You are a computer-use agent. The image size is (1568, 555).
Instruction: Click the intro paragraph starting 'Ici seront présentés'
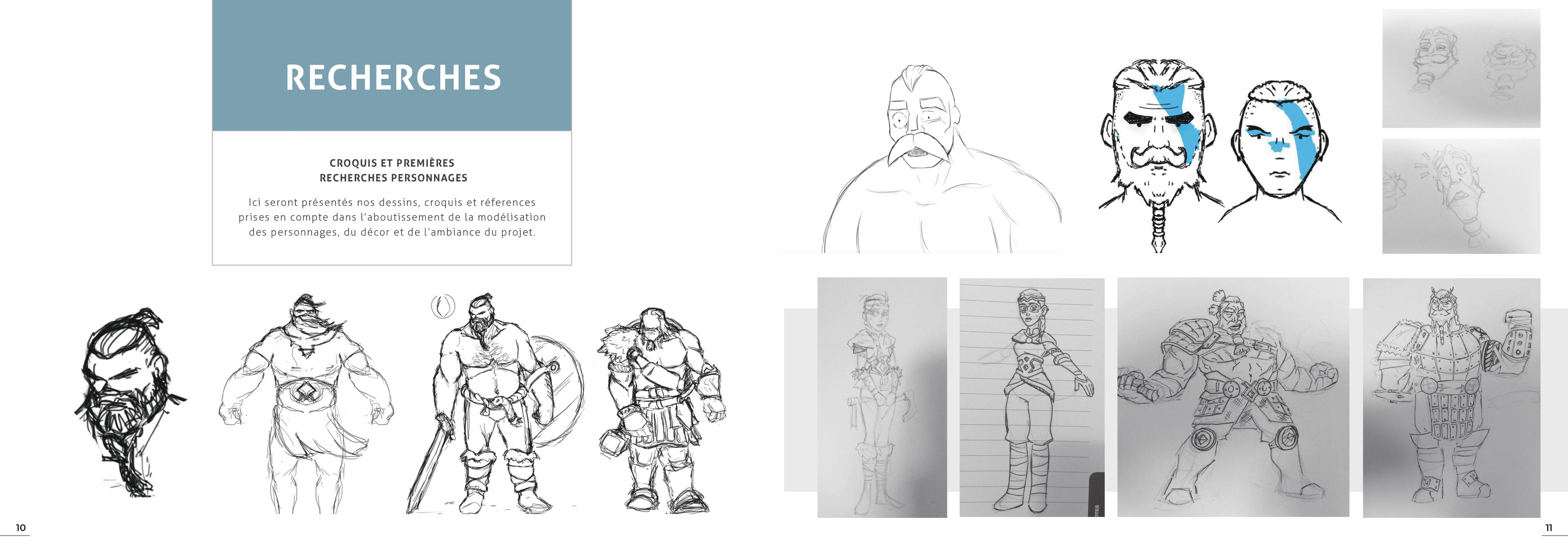pos(392,217)
